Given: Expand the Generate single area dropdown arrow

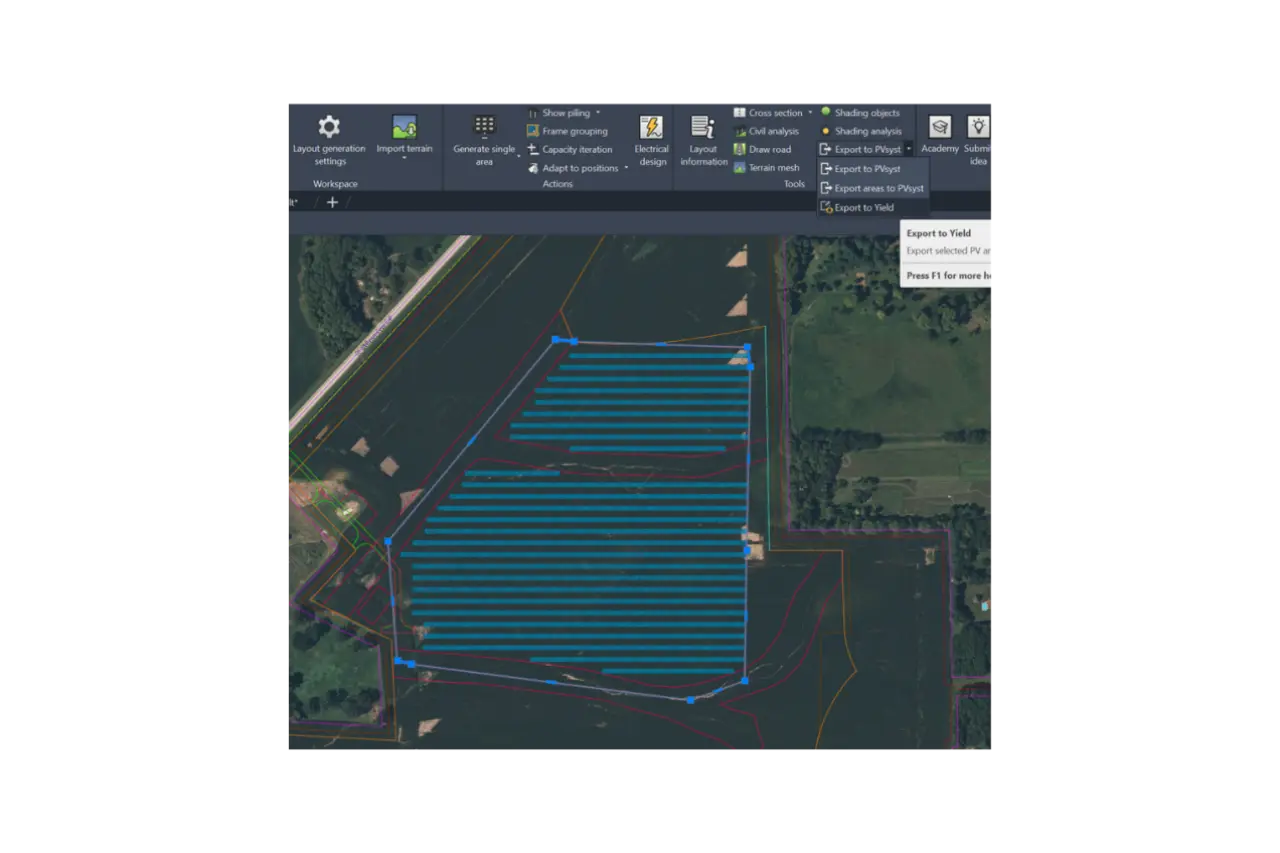Looking at the screenshot, I should pyautogui.click(x=519, y=155).
